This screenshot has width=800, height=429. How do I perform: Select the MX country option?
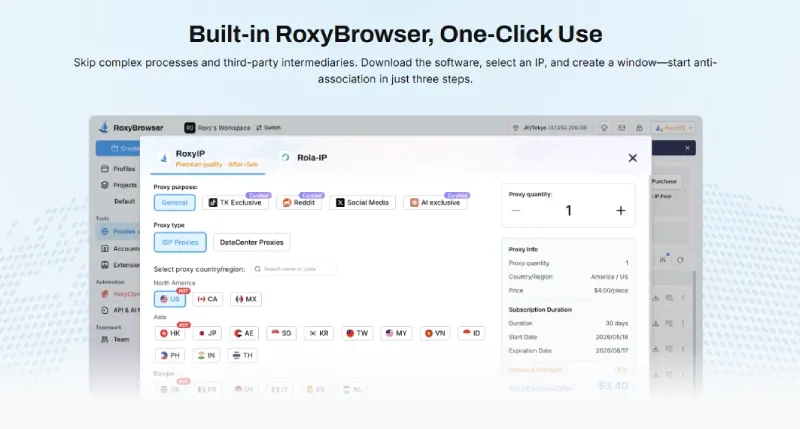pyautogui.click(x=246, y=299)
